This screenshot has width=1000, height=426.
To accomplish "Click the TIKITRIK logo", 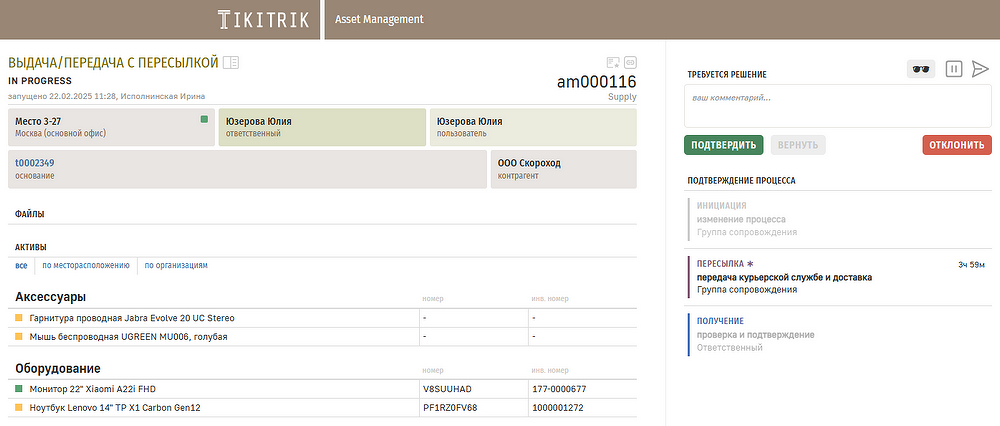I will 263,19.
